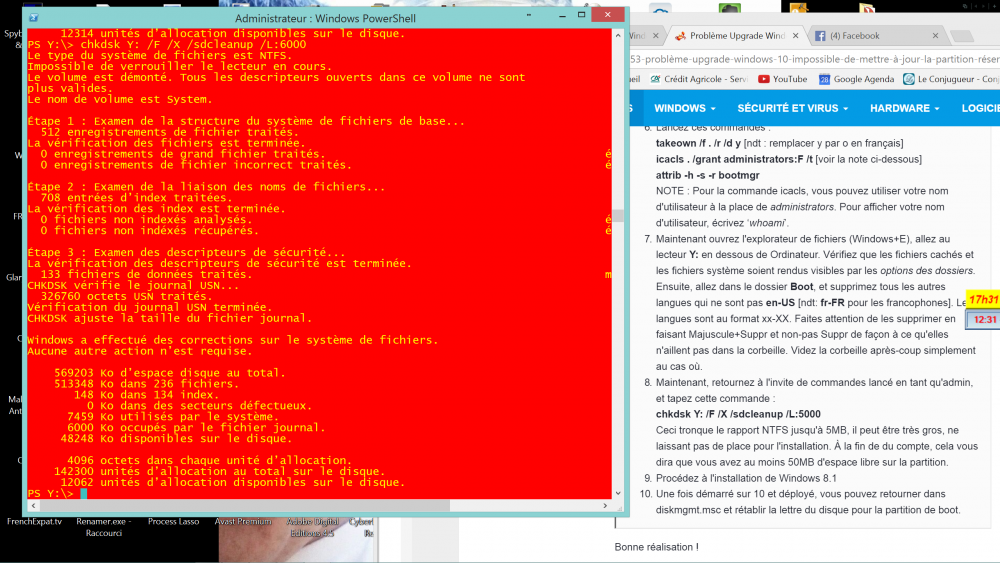This screenshot has width=1000, height=563.
Task: Select the Avast Premium desktop shortcut label
Action: click(x=243, y=522)
